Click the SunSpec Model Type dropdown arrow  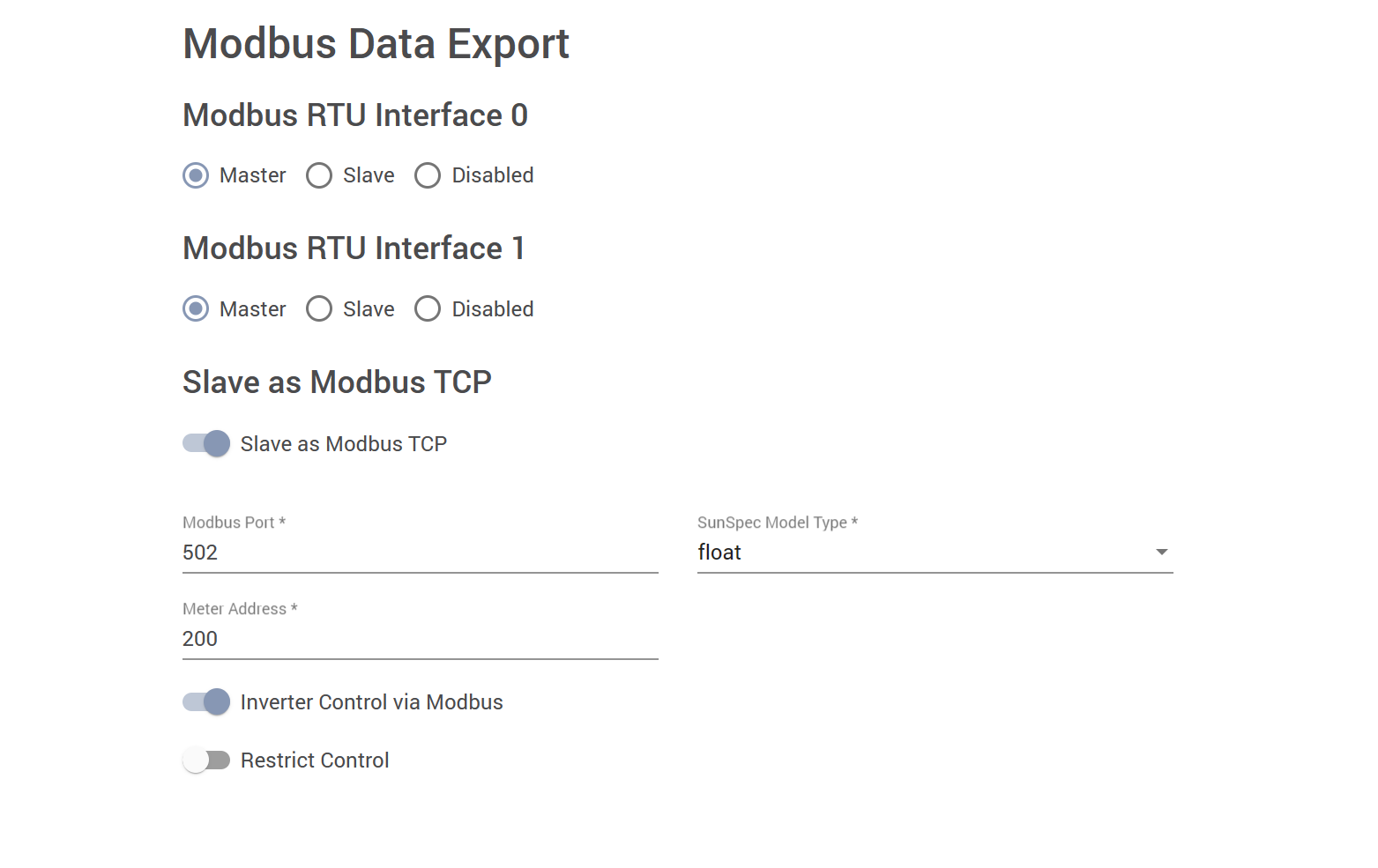(x=1162, y=553)
